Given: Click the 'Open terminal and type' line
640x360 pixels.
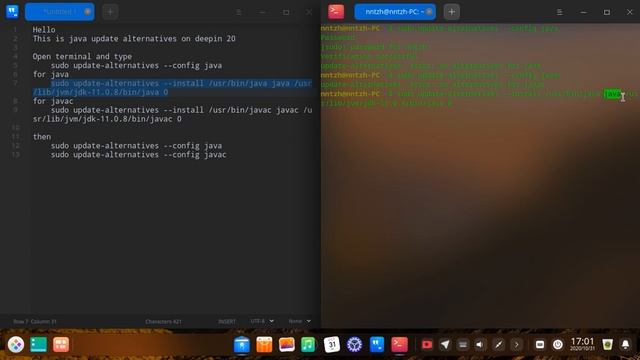Looking at the screenshot, I should 82,57.
